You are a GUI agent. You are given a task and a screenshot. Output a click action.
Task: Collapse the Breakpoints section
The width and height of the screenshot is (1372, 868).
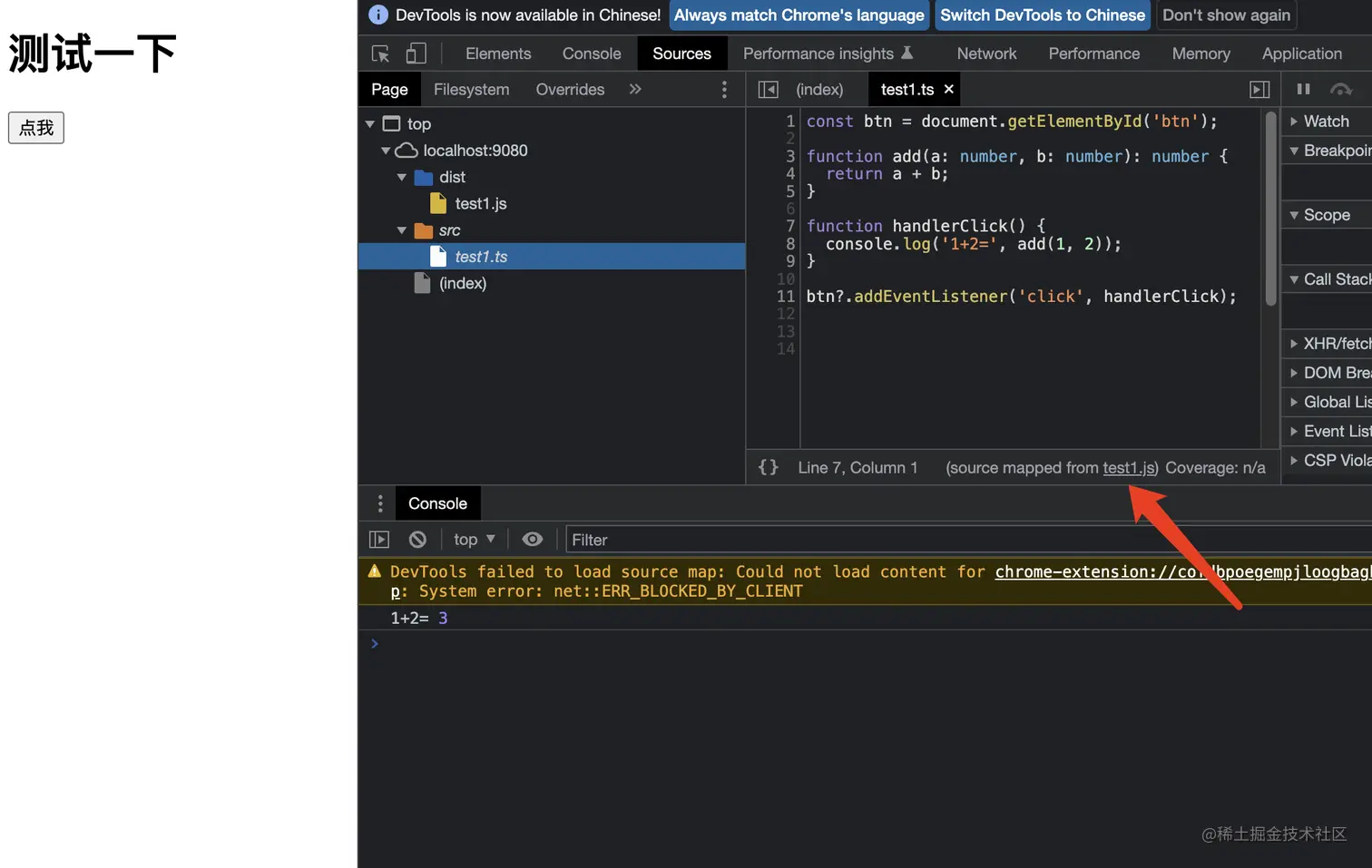[1294, 151]
